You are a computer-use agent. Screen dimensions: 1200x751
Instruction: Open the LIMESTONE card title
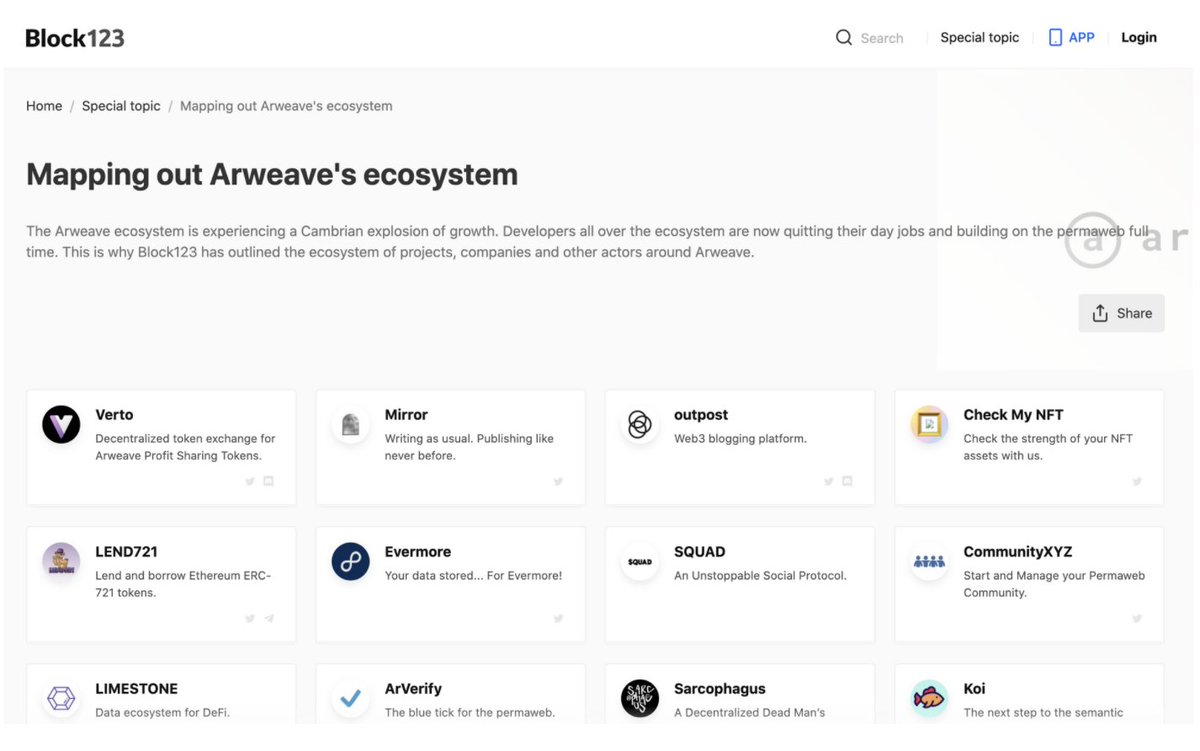(x=136, y=689)
